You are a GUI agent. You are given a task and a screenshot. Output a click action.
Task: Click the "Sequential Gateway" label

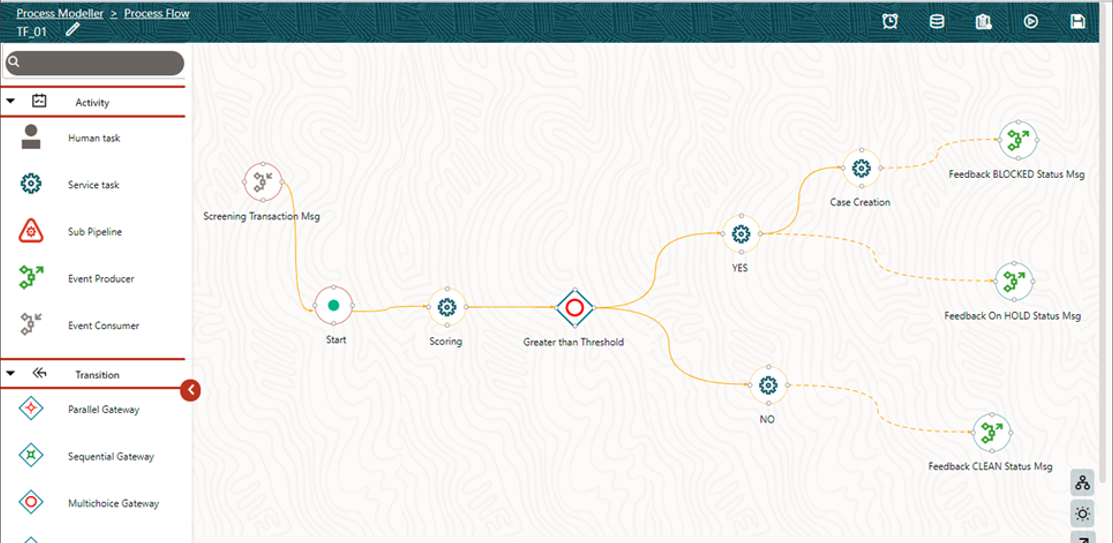pos(111,456)
